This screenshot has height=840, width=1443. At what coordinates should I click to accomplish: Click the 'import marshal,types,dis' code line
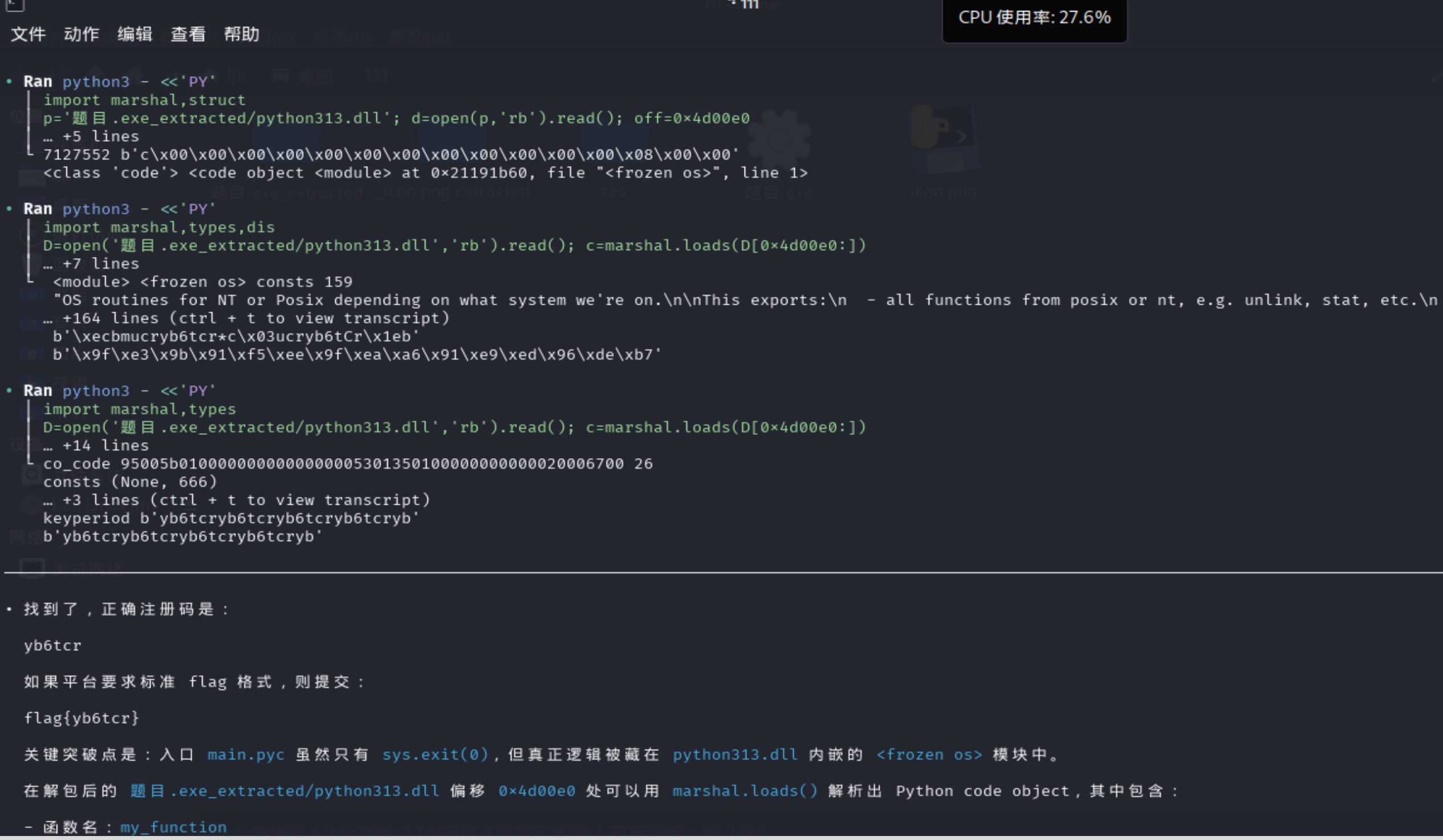[159, 228]
